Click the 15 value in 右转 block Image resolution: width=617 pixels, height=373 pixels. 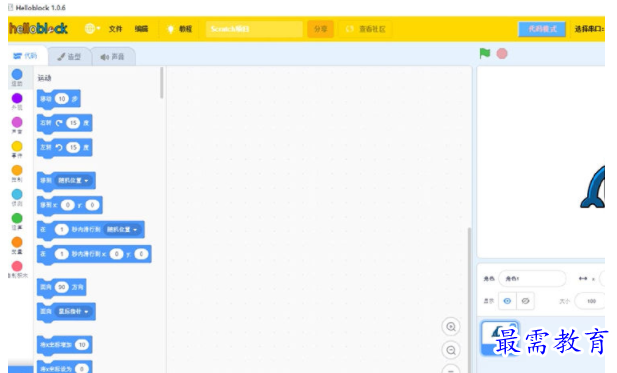click(73, 123)
